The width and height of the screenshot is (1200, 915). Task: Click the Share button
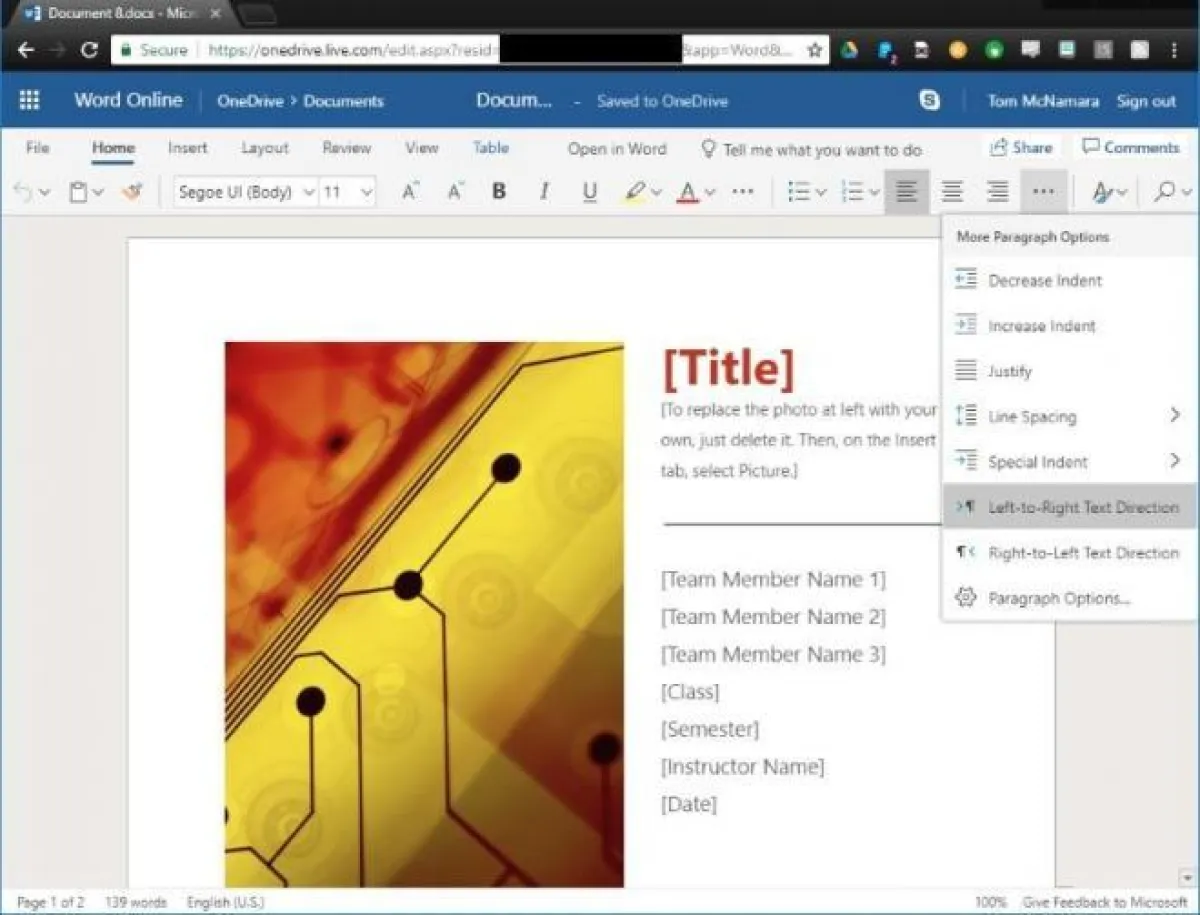pyautogui.click(x=1021, y=148)
